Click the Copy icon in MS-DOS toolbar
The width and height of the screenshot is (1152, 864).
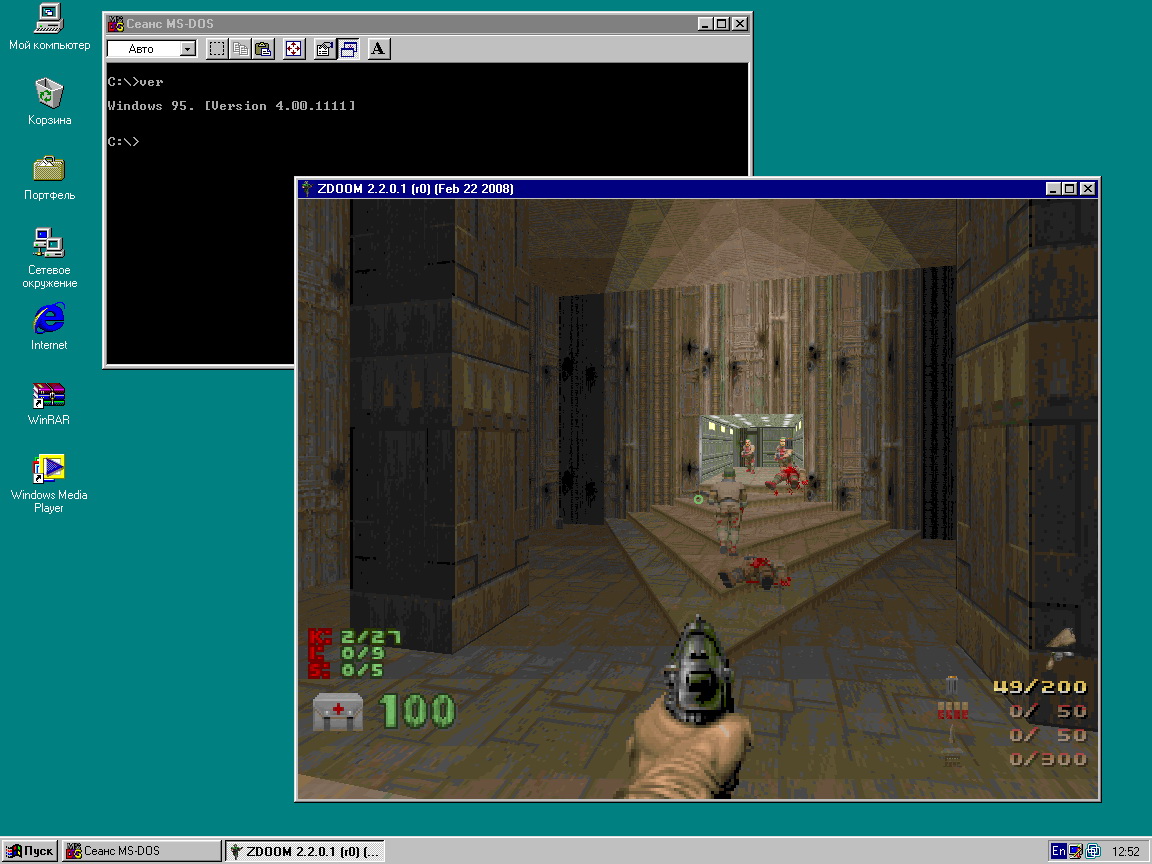pos(240,49)
